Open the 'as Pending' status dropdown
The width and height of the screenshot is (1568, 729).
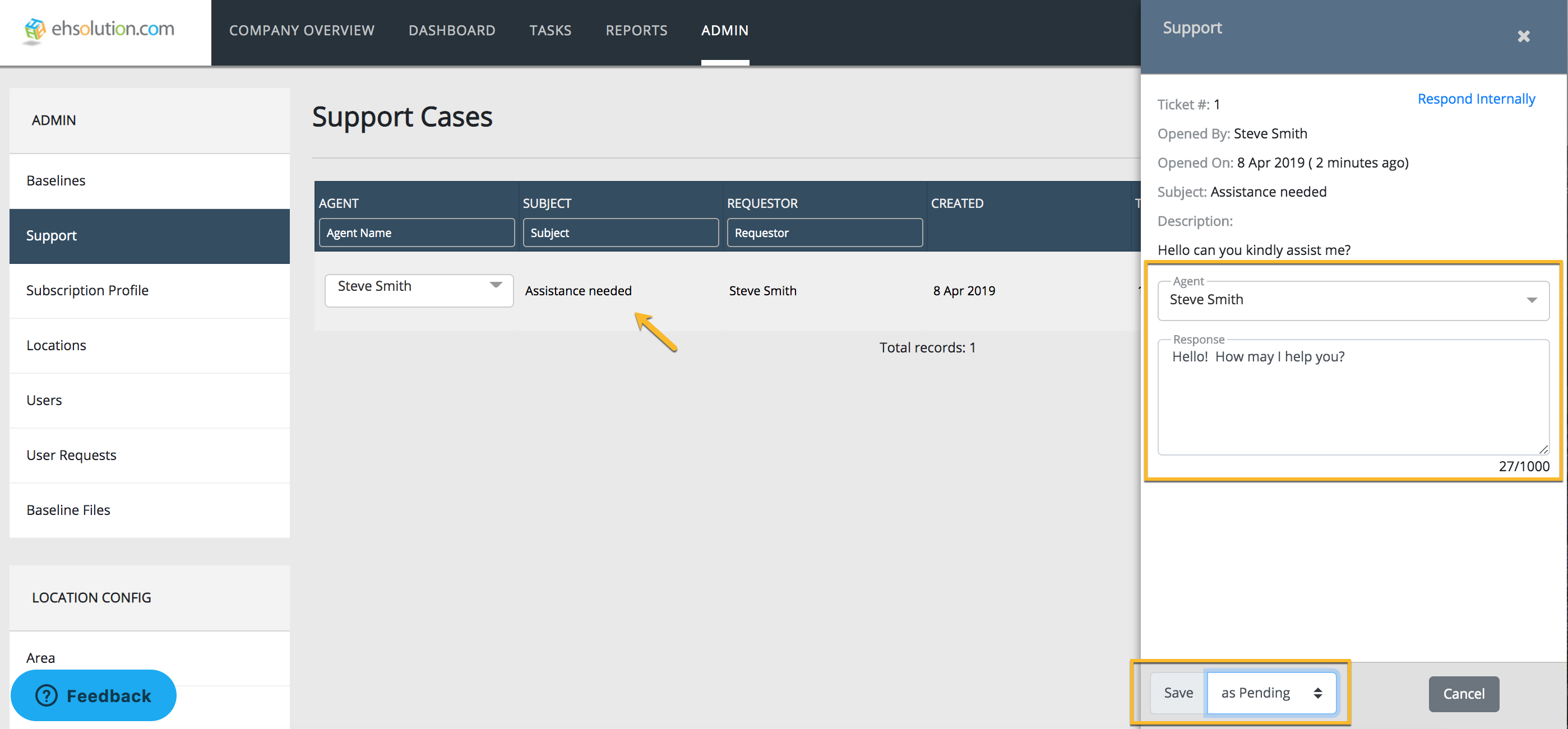(x=1271, y=693)
